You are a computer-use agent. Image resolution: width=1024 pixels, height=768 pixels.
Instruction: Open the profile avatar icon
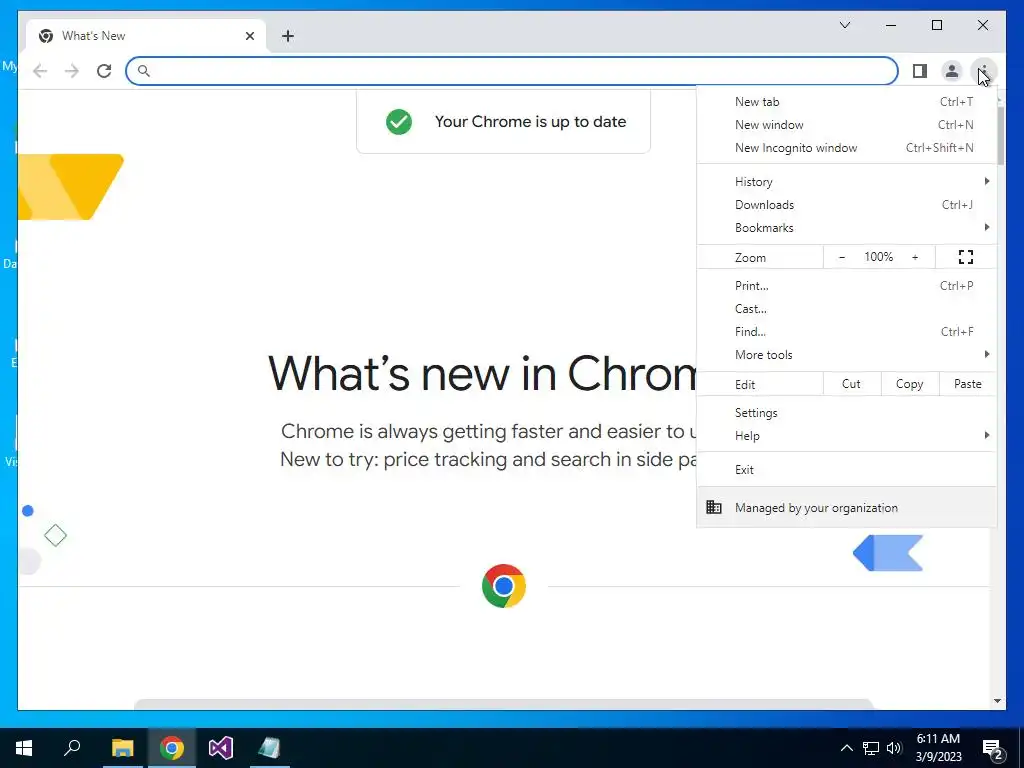952,71
